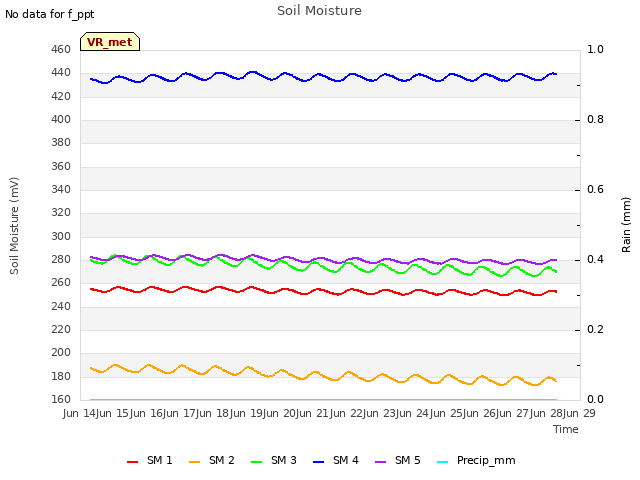Click the Soil Moisture chart title

click(319, 11)
